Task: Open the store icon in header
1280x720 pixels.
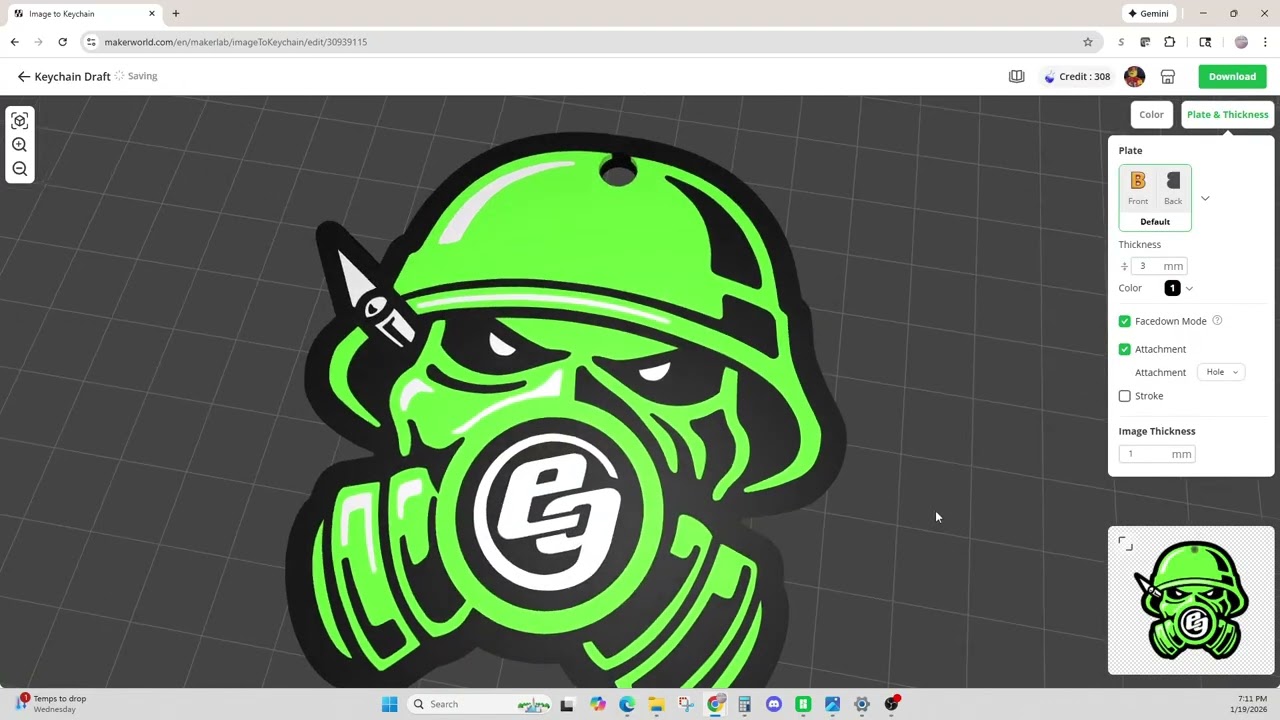Action: [1167, 76]
